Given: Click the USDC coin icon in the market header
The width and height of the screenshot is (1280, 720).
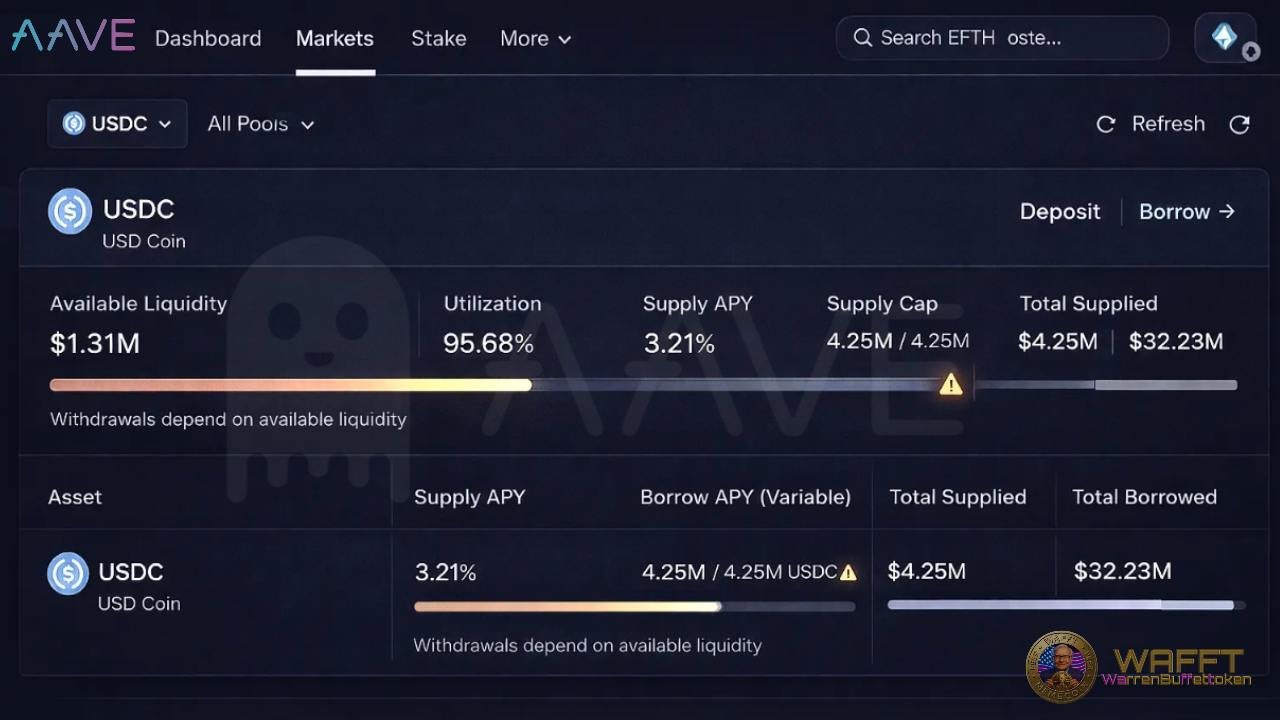Looking at the screenshot, I should (70, 211).
